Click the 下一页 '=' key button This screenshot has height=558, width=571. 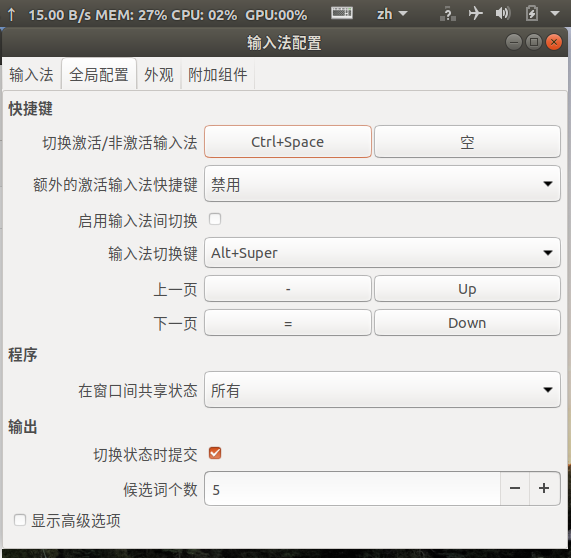[288, 323]
